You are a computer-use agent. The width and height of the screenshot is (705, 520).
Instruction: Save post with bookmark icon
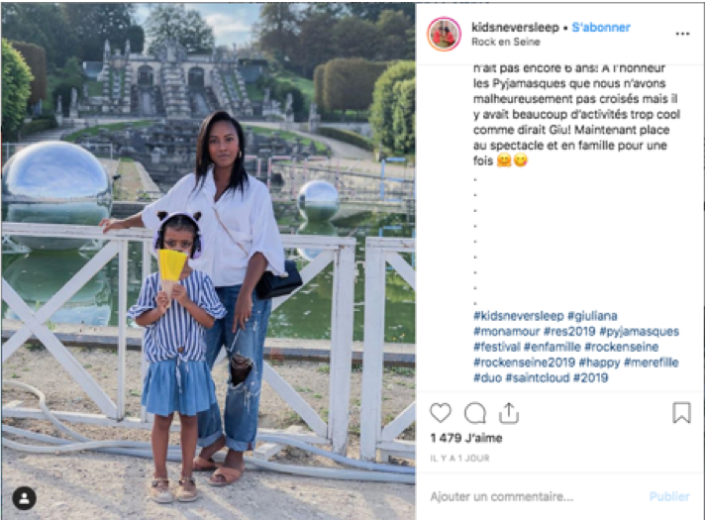pyautogui.click(x=682, y=413)
